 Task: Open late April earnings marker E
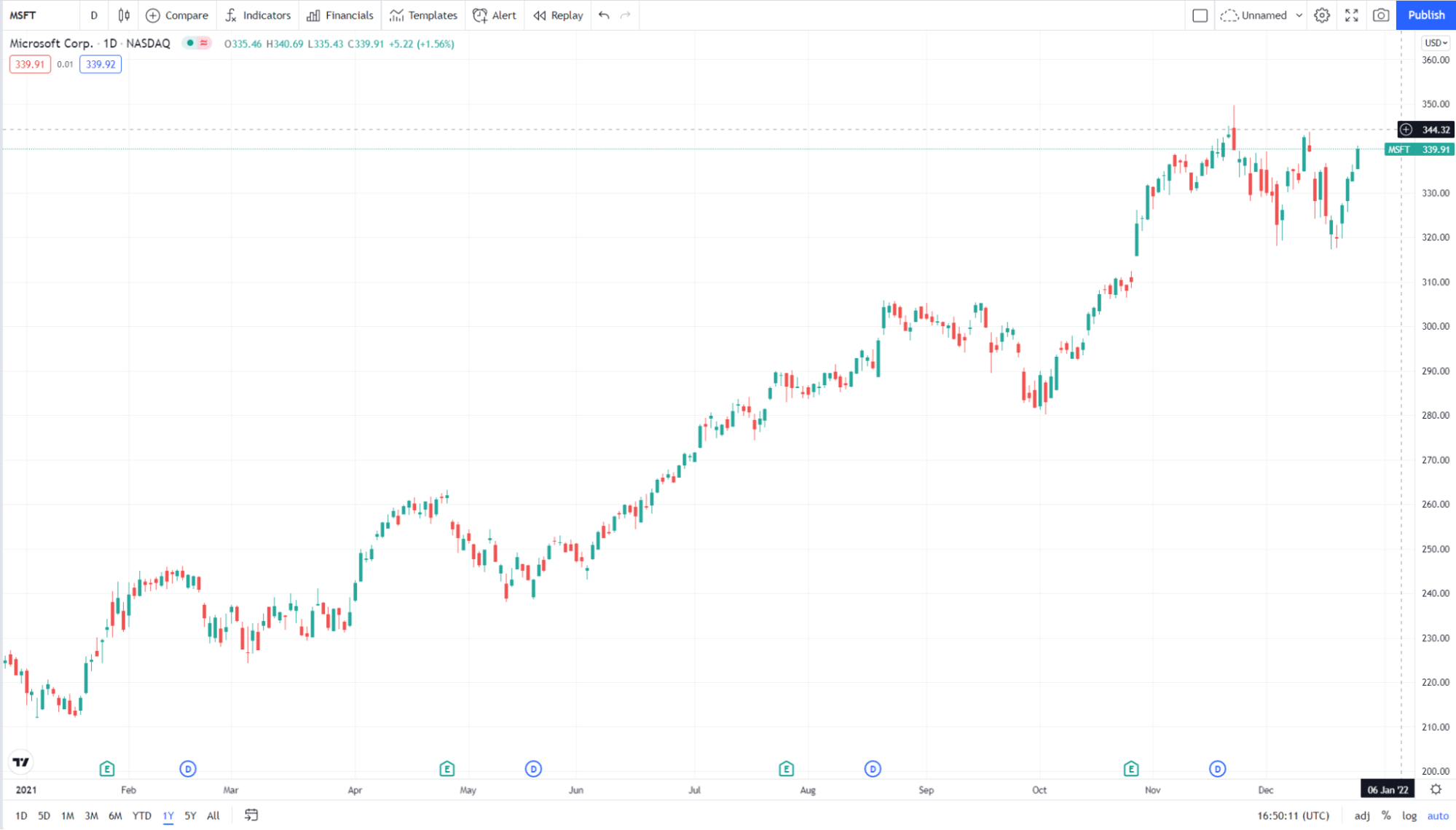click(447, 769)
